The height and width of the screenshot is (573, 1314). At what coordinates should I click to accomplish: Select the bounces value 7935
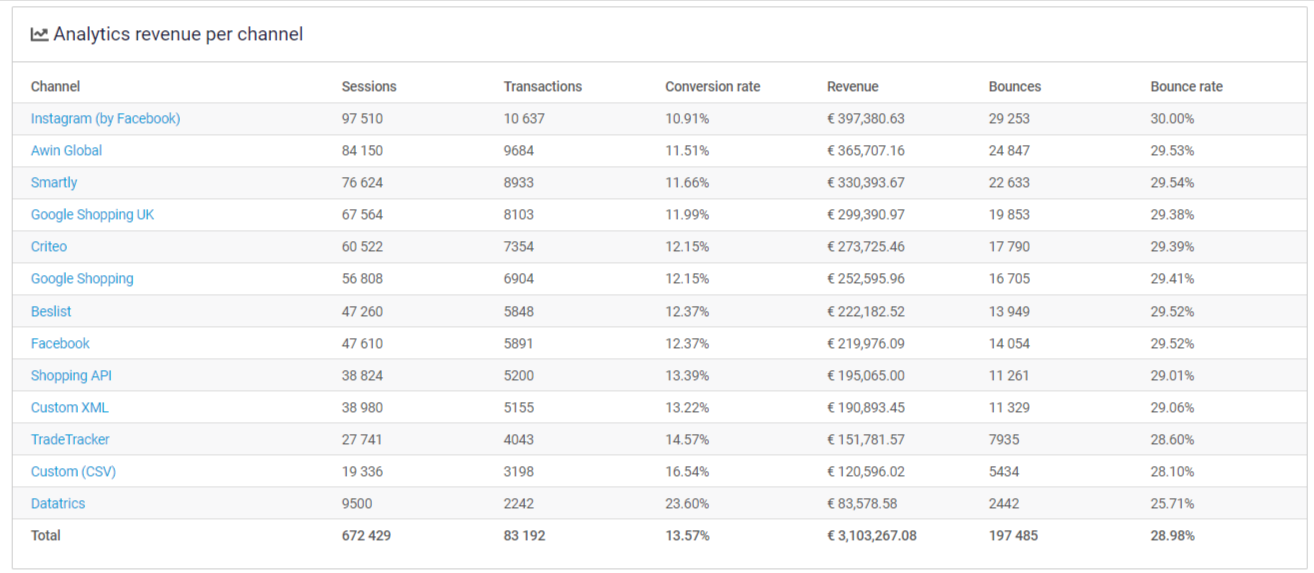click(x=1004, y=439)
